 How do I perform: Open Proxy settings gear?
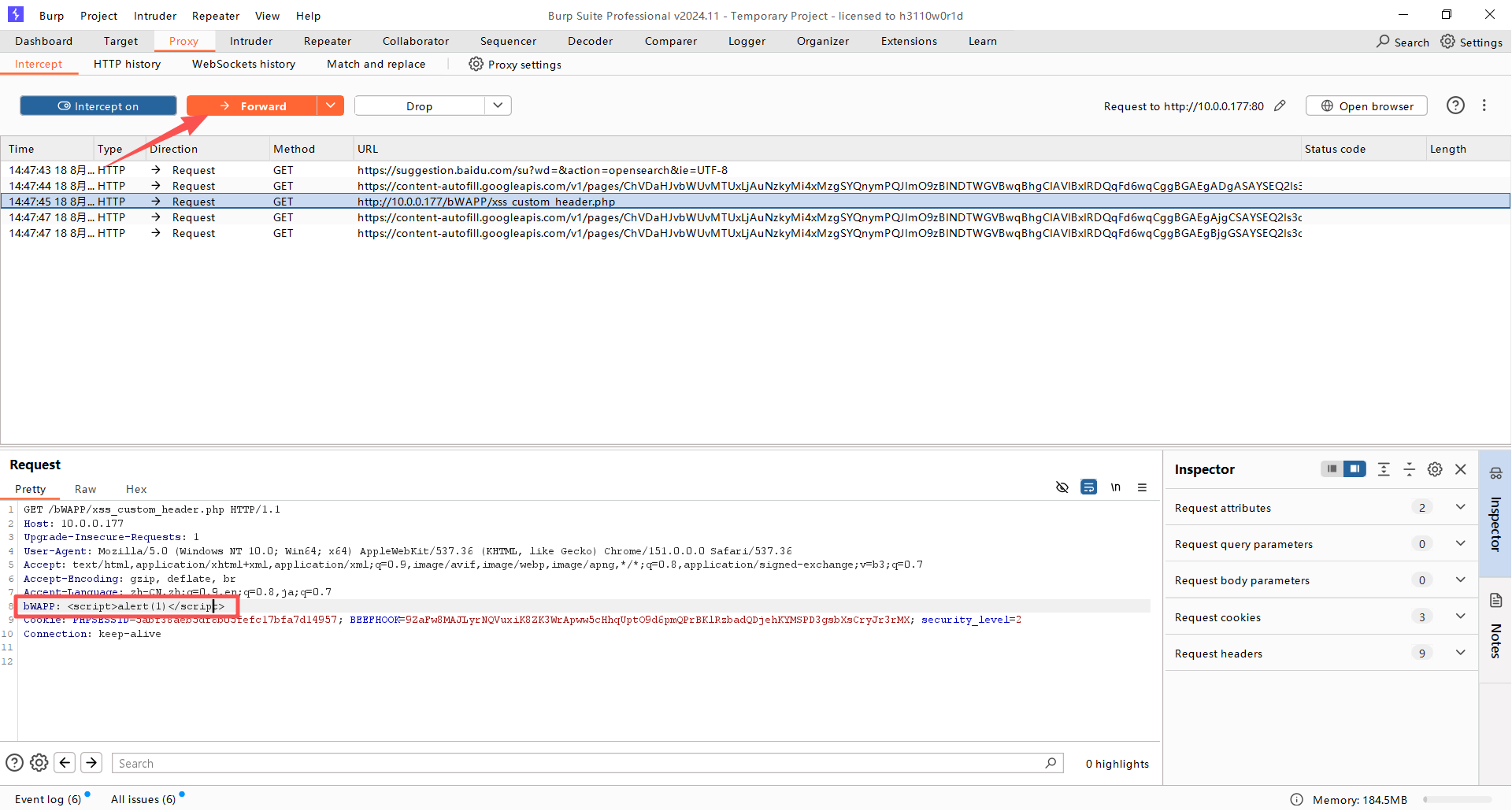[x=476, y=64]
